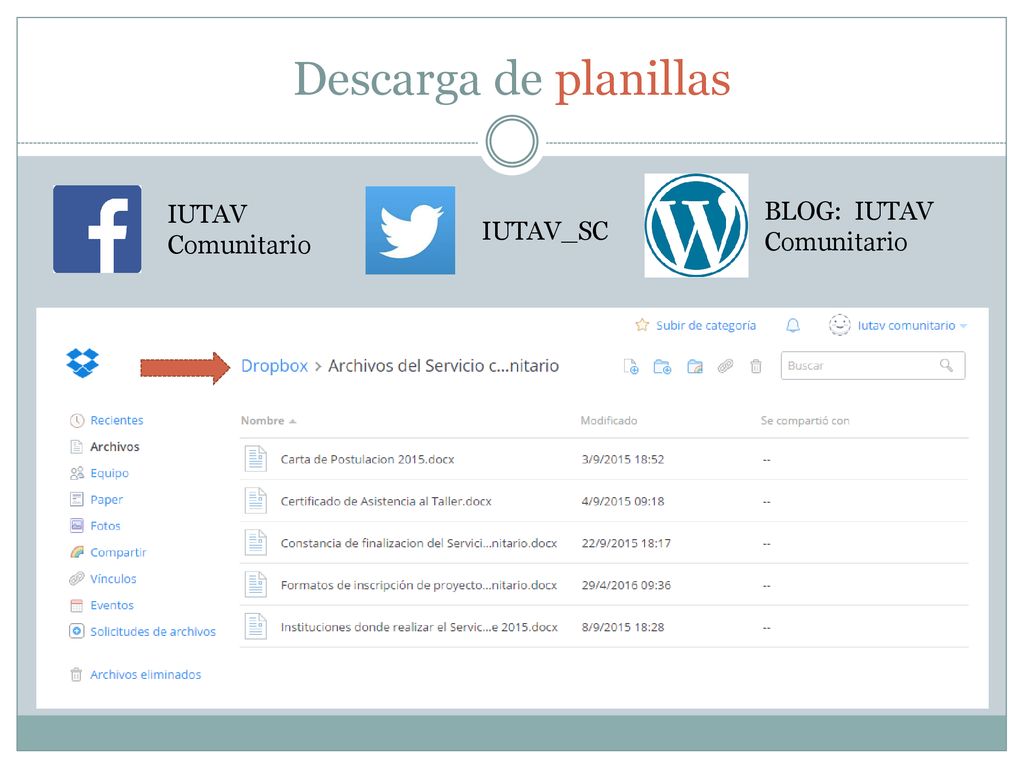Click the clock icon beside Recientes
This screenshot has height=768, width=1024.
click(x=77, y=421)
